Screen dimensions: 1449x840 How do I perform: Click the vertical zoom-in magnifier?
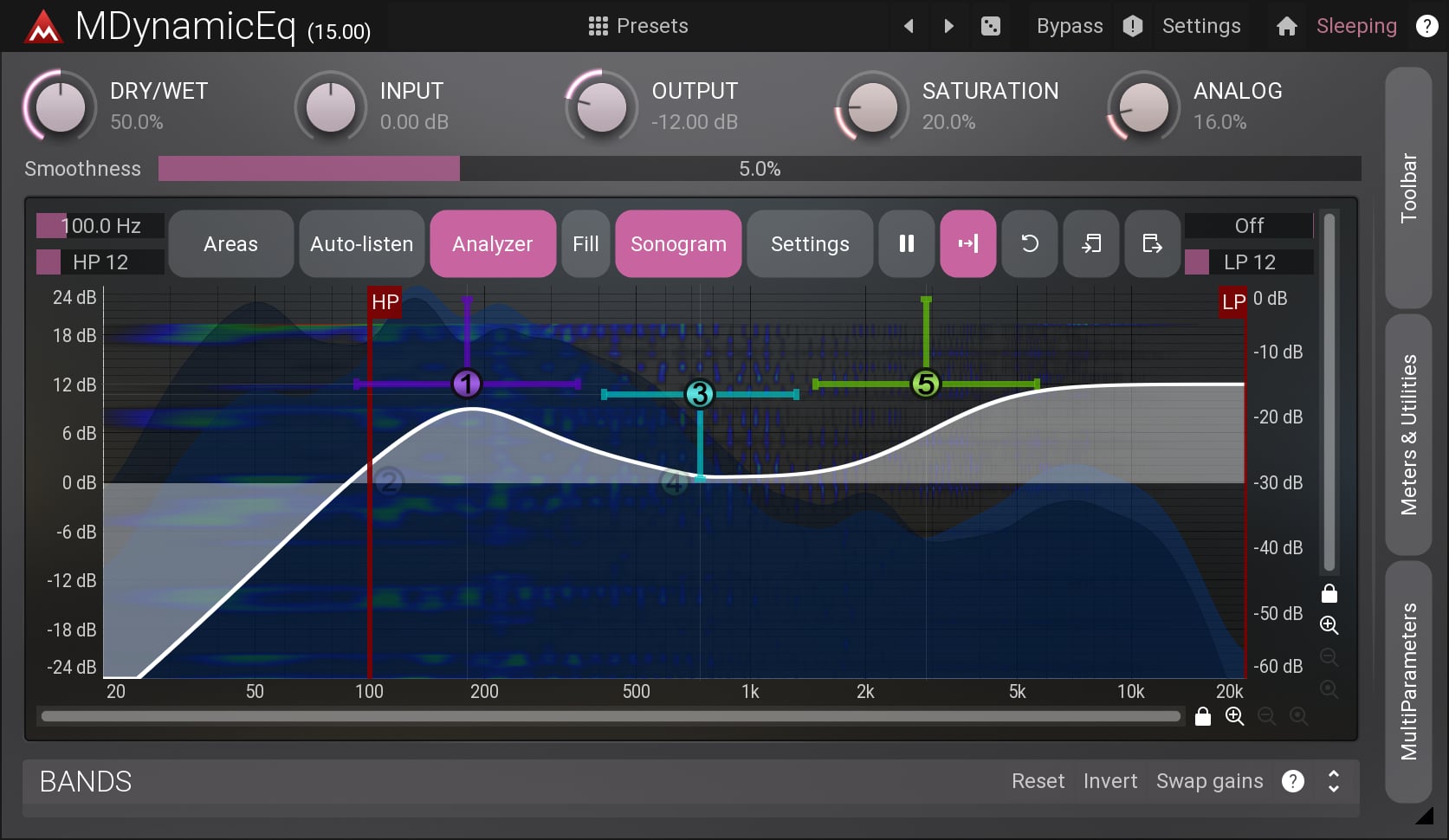click(x=1329, y=625)
